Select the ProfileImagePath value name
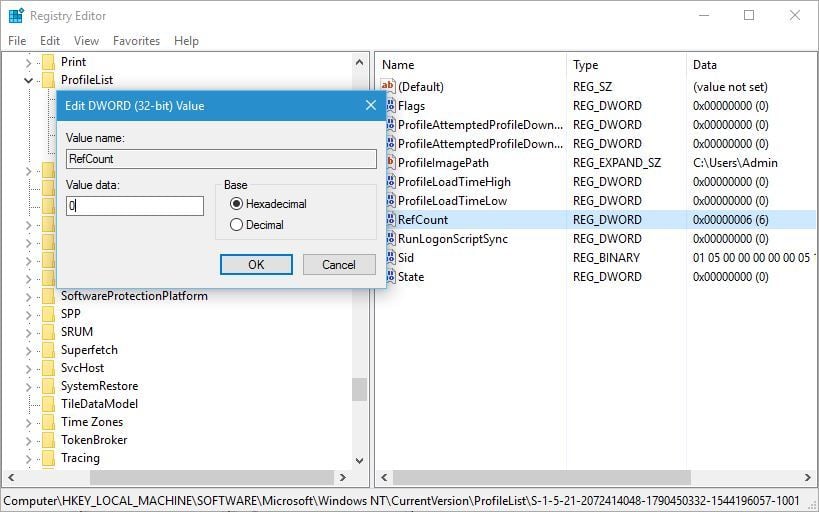819x512 pixels. coord(443,162)
